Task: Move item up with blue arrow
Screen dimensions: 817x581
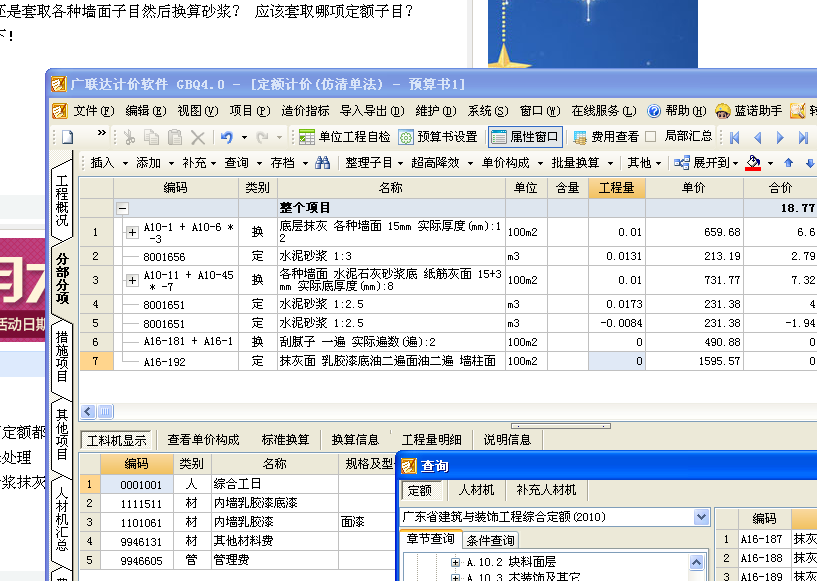Action: (788, 163)
